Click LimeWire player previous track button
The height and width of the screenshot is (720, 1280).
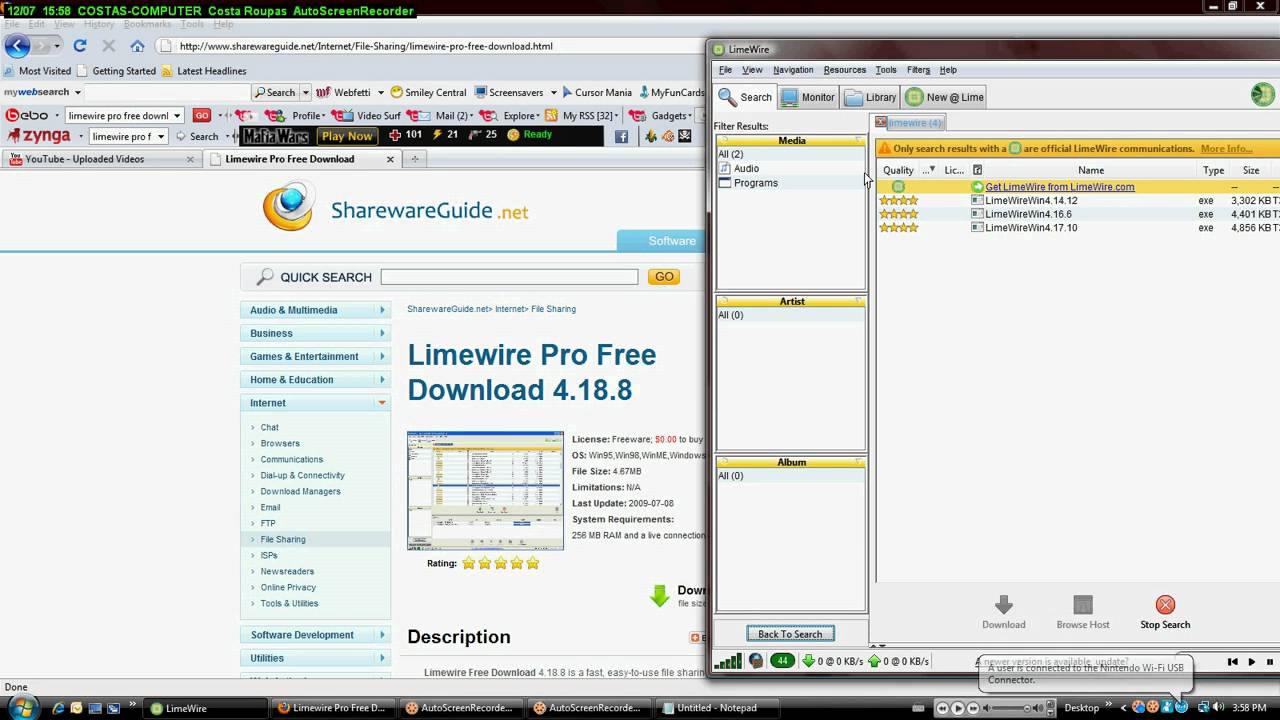(1232, 661)
